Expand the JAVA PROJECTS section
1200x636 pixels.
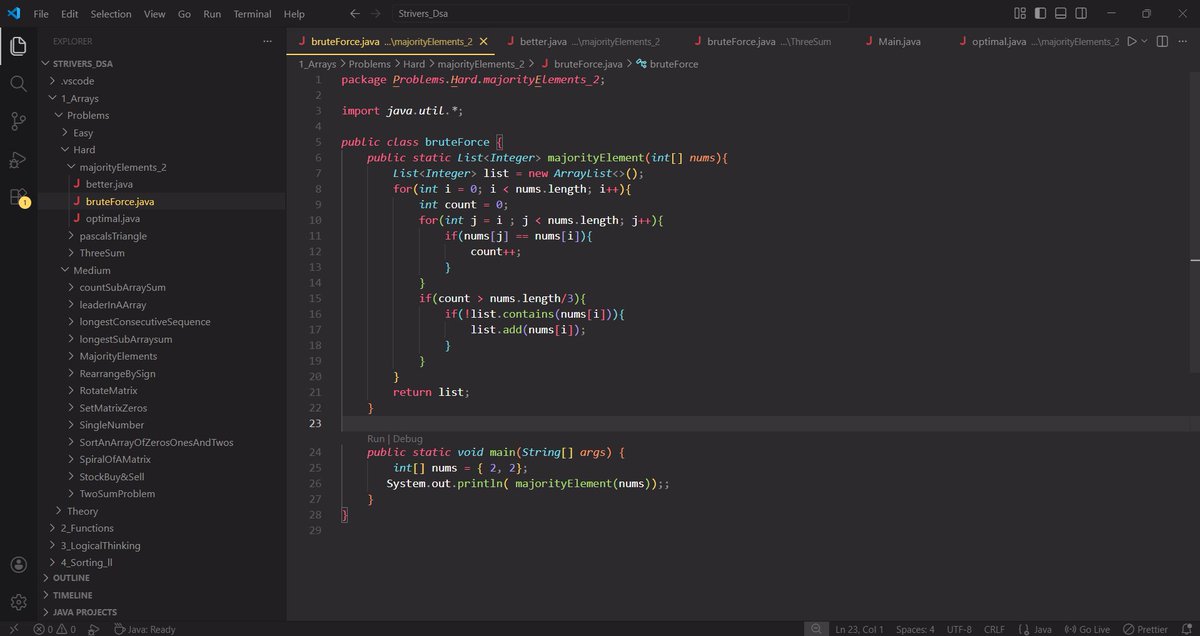pyautogui.click(x=84, y=612)
